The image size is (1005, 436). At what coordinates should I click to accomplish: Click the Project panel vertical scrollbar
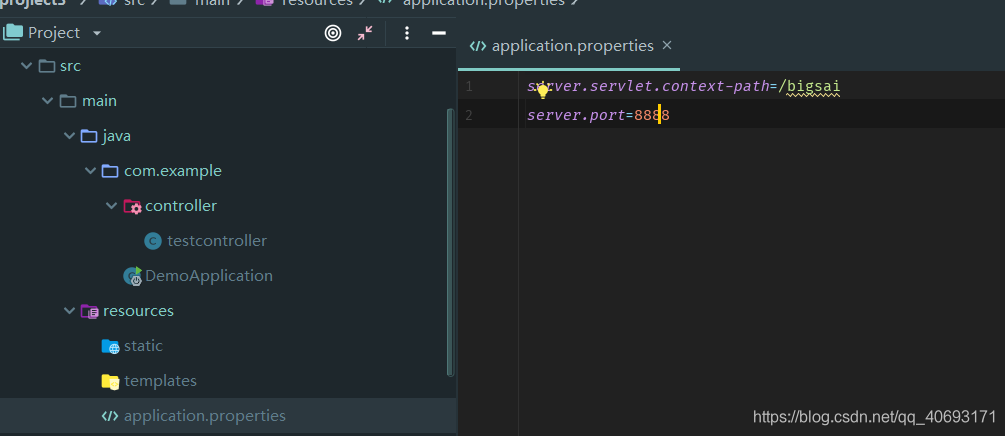[x=450, y=242]
